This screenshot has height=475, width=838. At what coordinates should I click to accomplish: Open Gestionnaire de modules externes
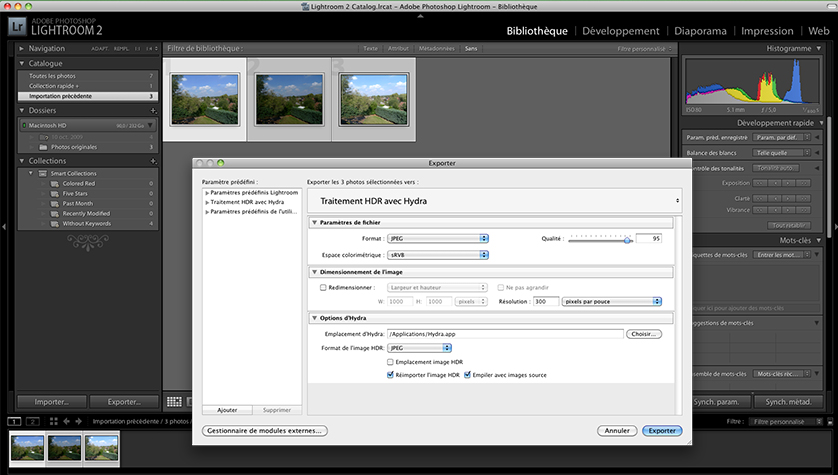pos(265,431)
